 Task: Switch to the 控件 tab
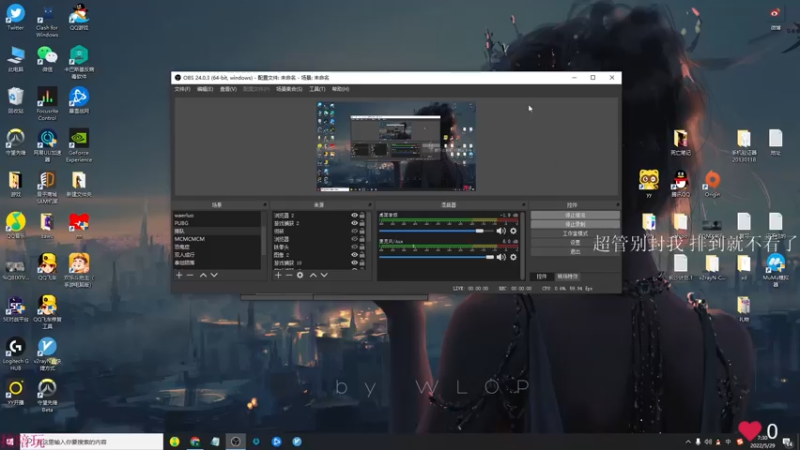point(542,277)
